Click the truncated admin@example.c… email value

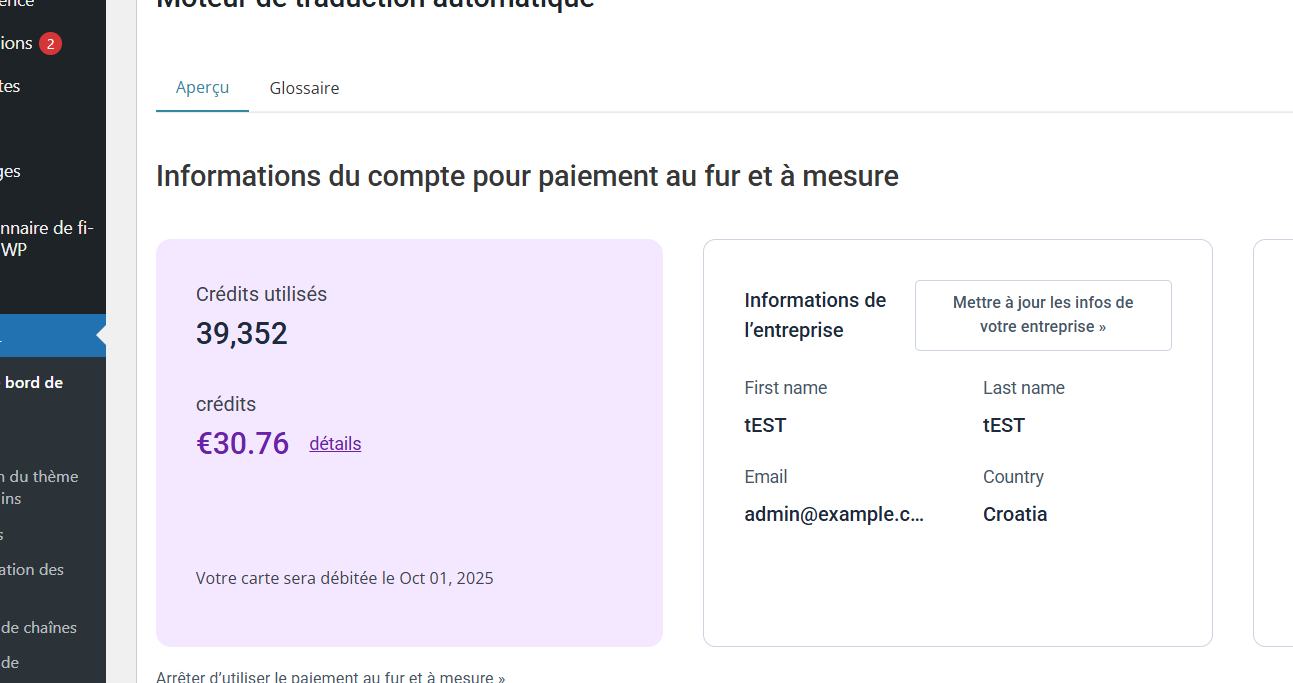[833, 514]
